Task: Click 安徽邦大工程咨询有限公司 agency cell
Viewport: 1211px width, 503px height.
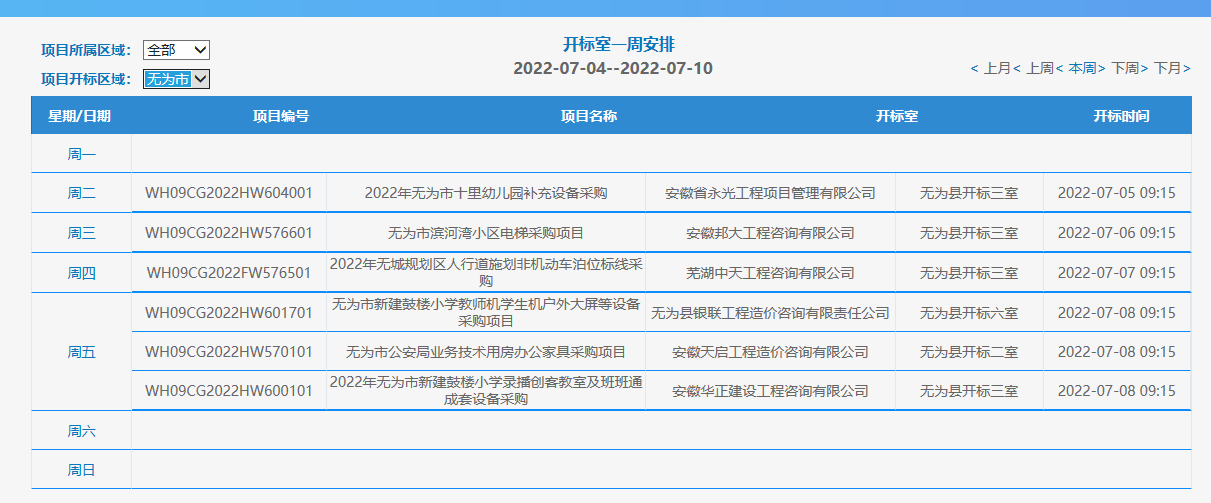Action: click(x=770, y=233)
